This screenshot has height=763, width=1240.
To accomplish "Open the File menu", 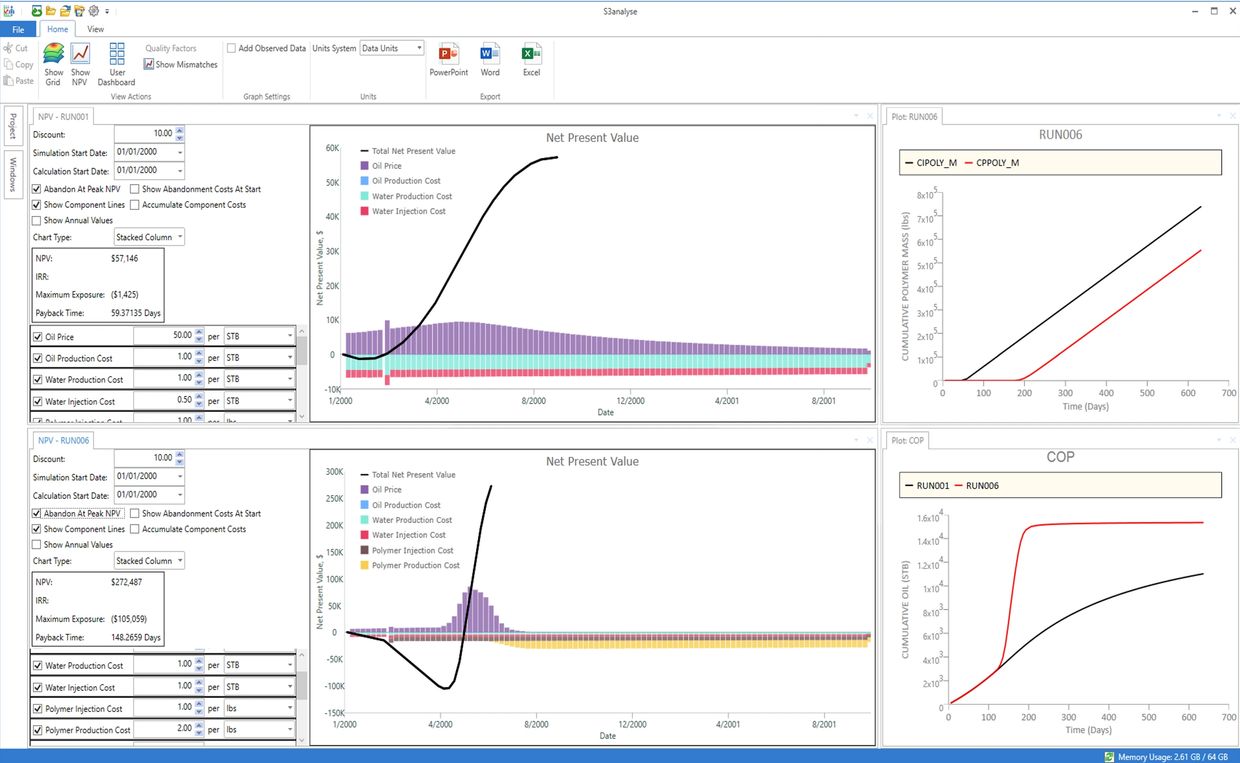I will pyautogui.click(x=18, y=30).
